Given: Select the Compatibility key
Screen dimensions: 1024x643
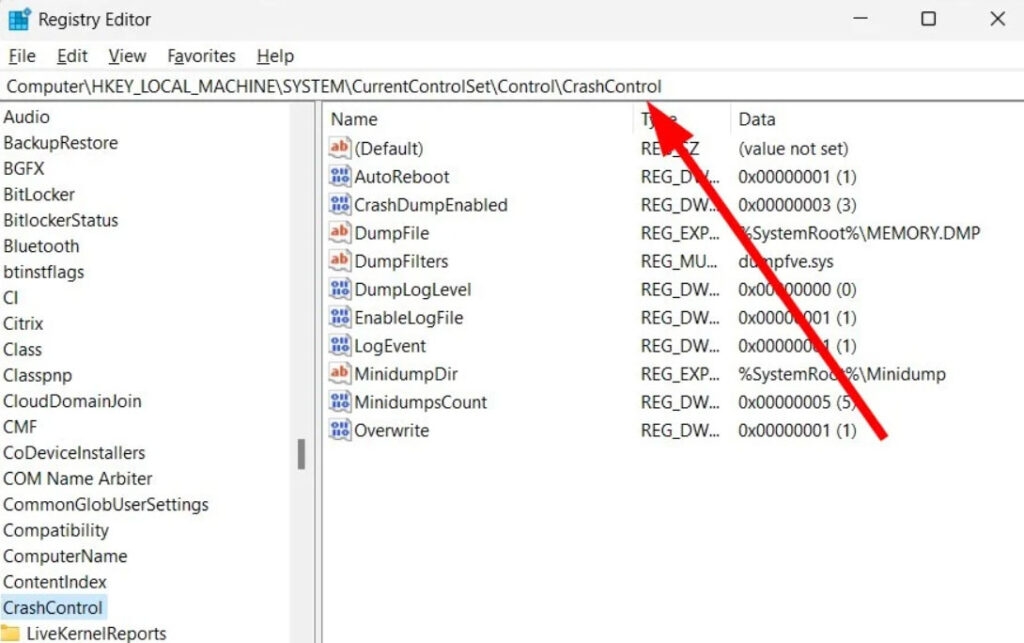Looking at the screenshot, I should [x=56, y=530].
